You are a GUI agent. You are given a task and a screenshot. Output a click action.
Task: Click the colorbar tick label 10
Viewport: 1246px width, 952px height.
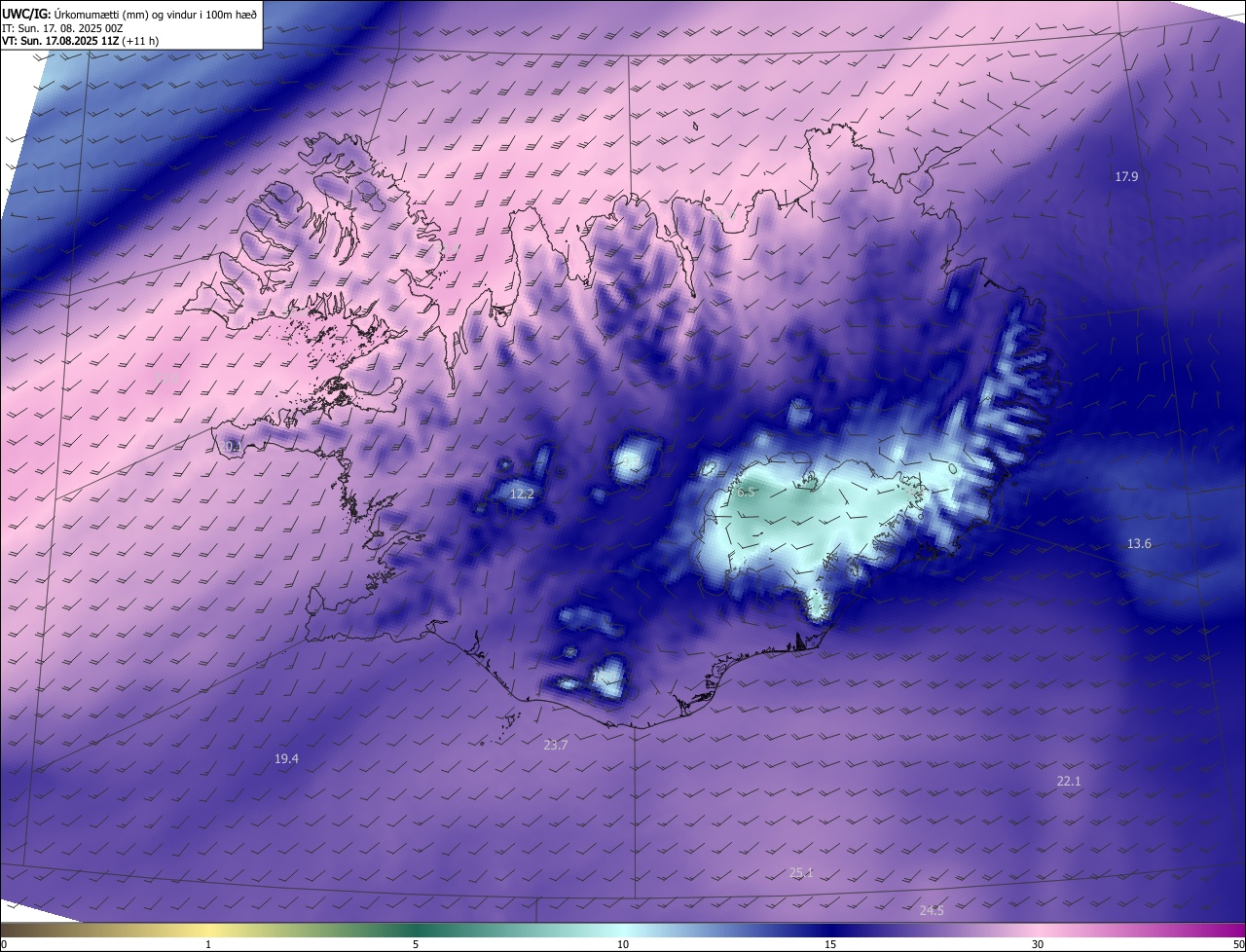[623, 944]
